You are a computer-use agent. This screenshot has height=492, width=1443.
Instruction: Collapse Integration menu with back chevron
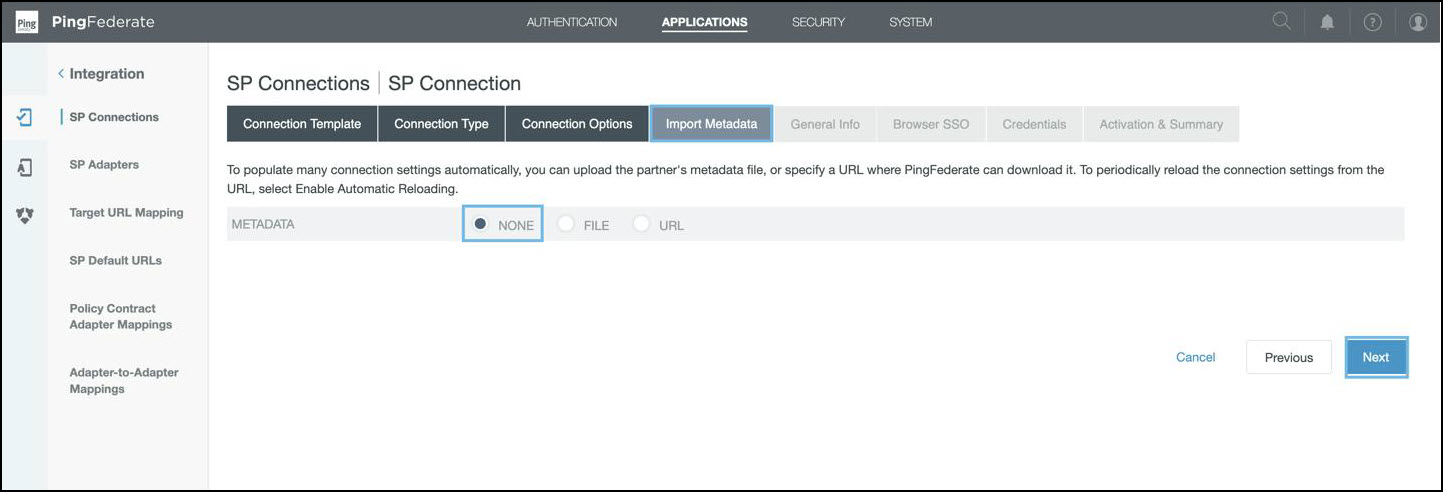pyautogui.click(x=61, y=74)
